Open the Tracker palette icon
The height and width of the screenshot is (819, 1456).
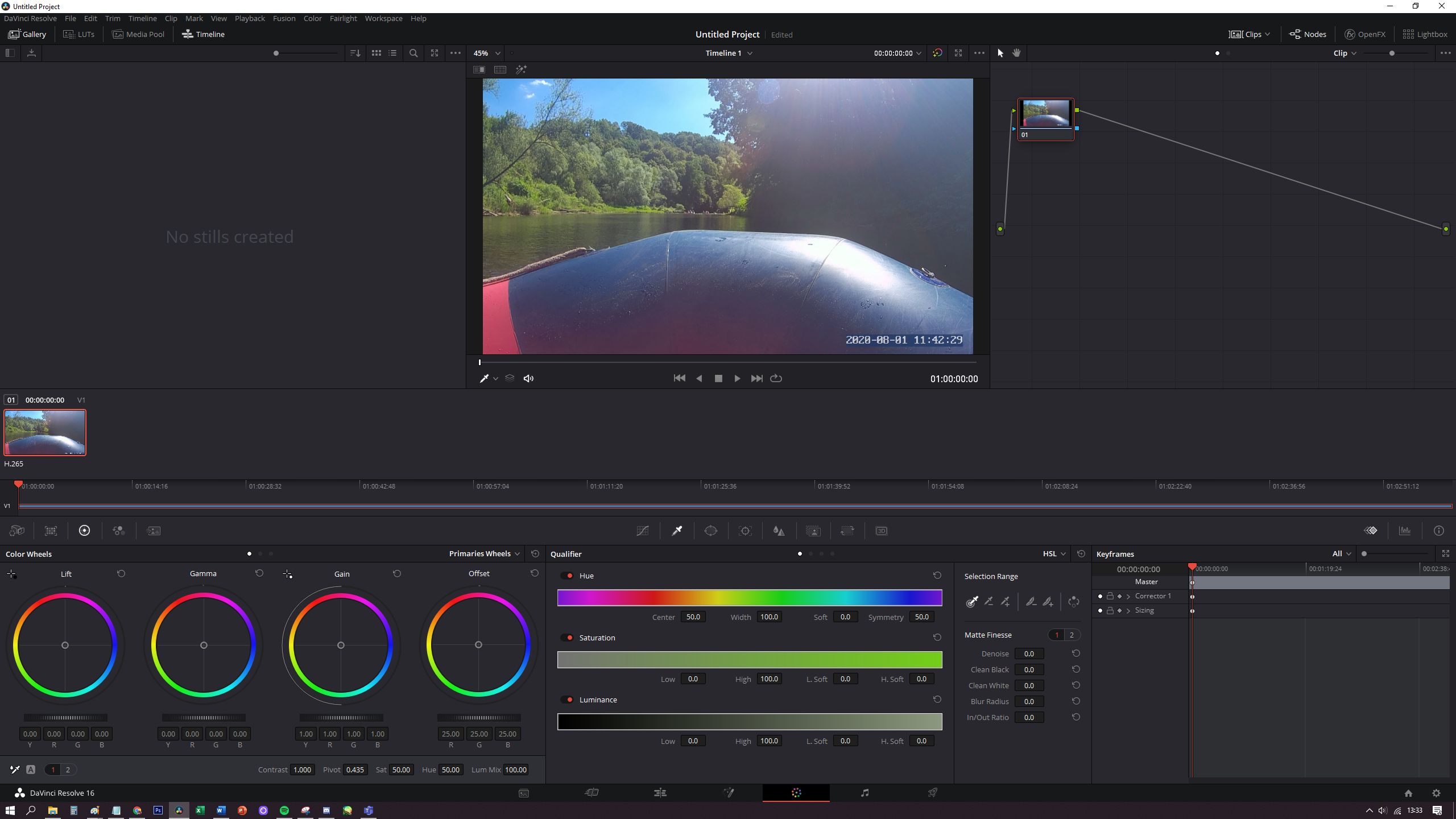(x=745, y=531)
